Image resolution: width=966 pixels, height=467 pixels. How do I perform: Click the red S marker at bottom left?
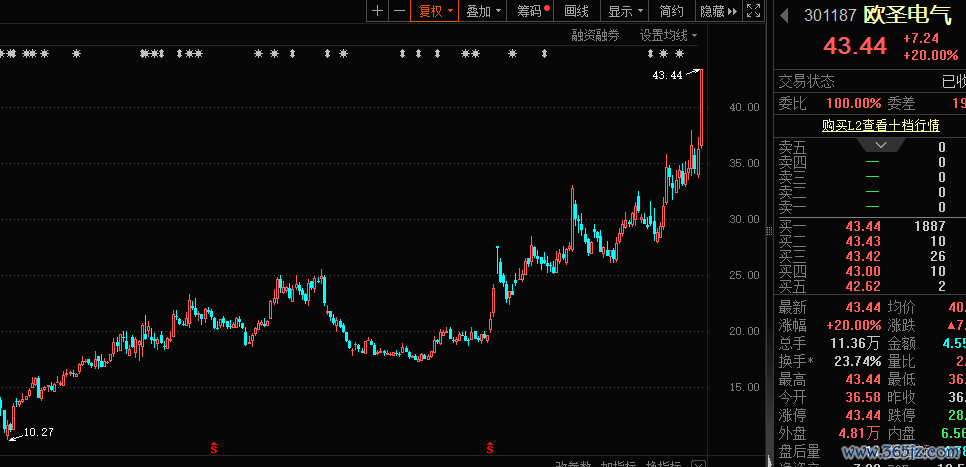(x=214, y=445)
